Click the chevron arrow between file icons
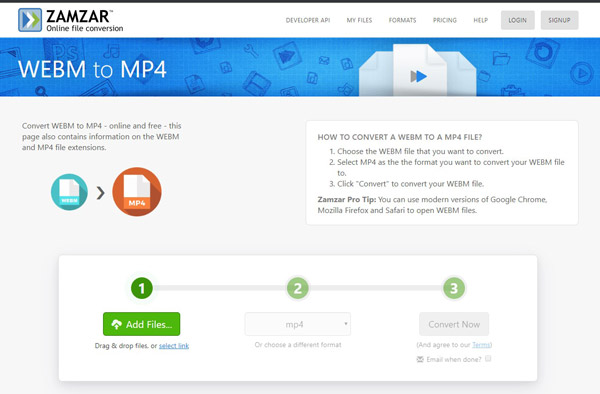The height and width of the screenshot is (394, 600). point(101,193)
